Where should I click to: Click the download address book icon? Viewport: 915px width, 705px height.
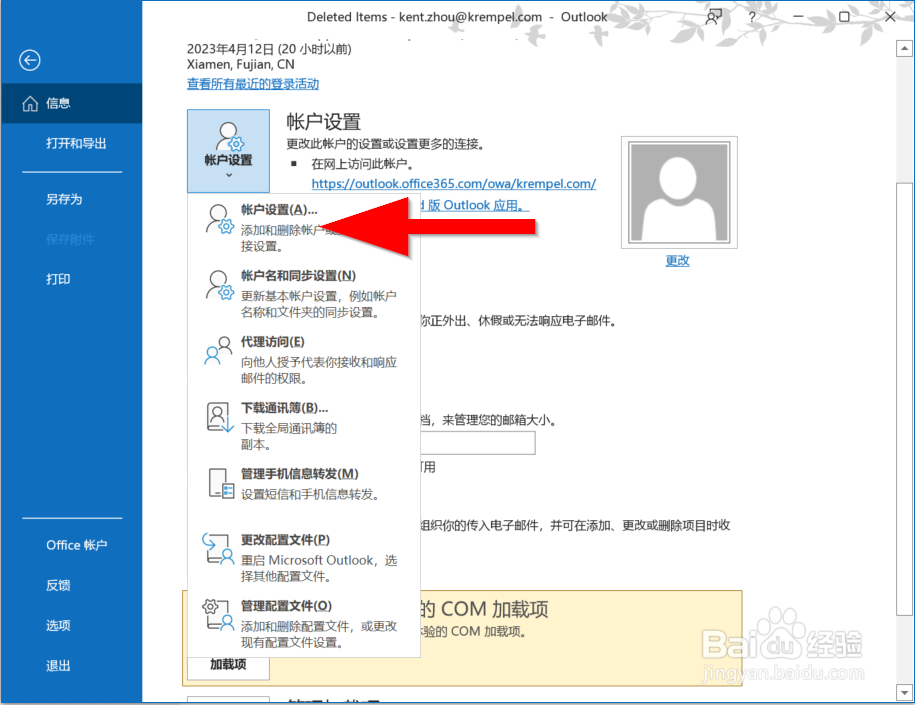coord(220,417)
